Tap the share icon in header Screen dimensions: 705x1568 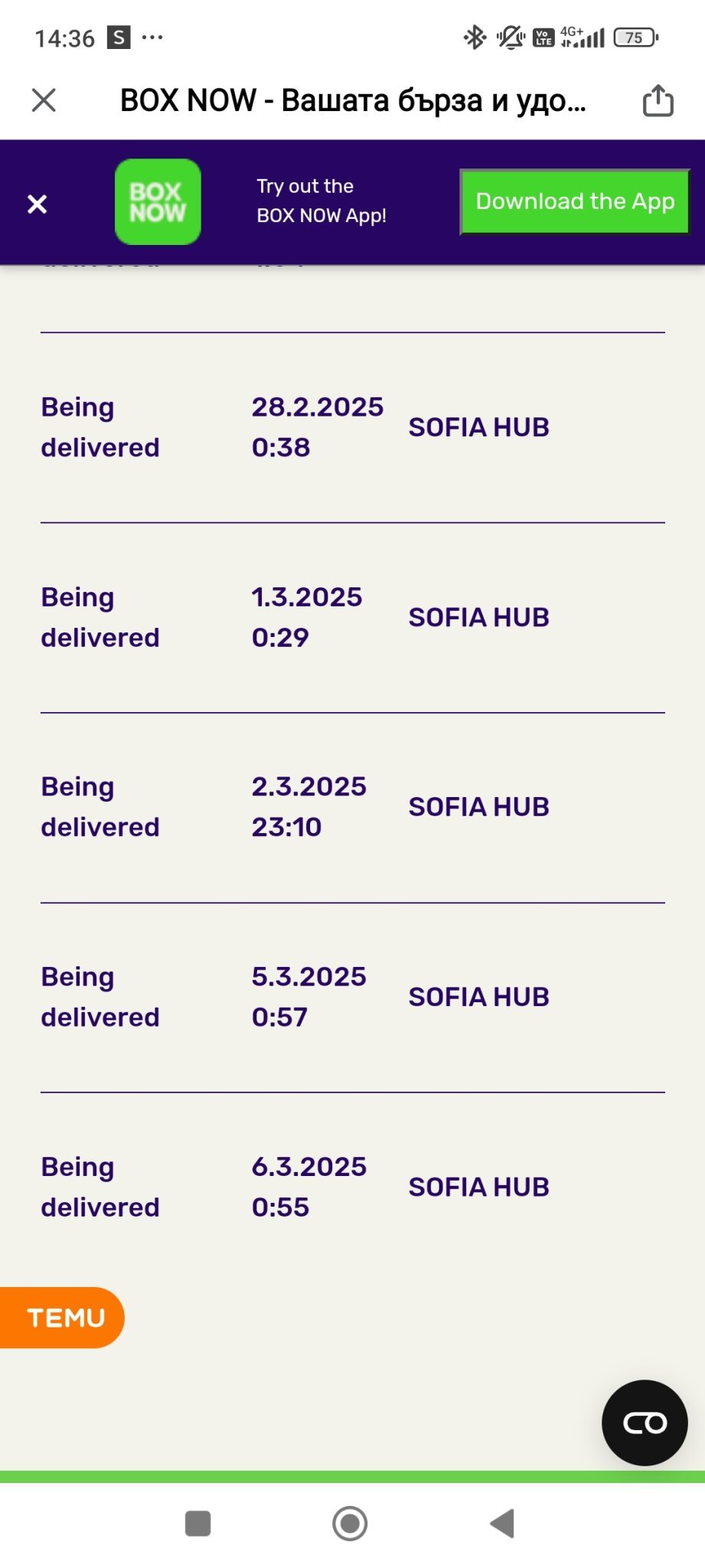pos(658,100)
